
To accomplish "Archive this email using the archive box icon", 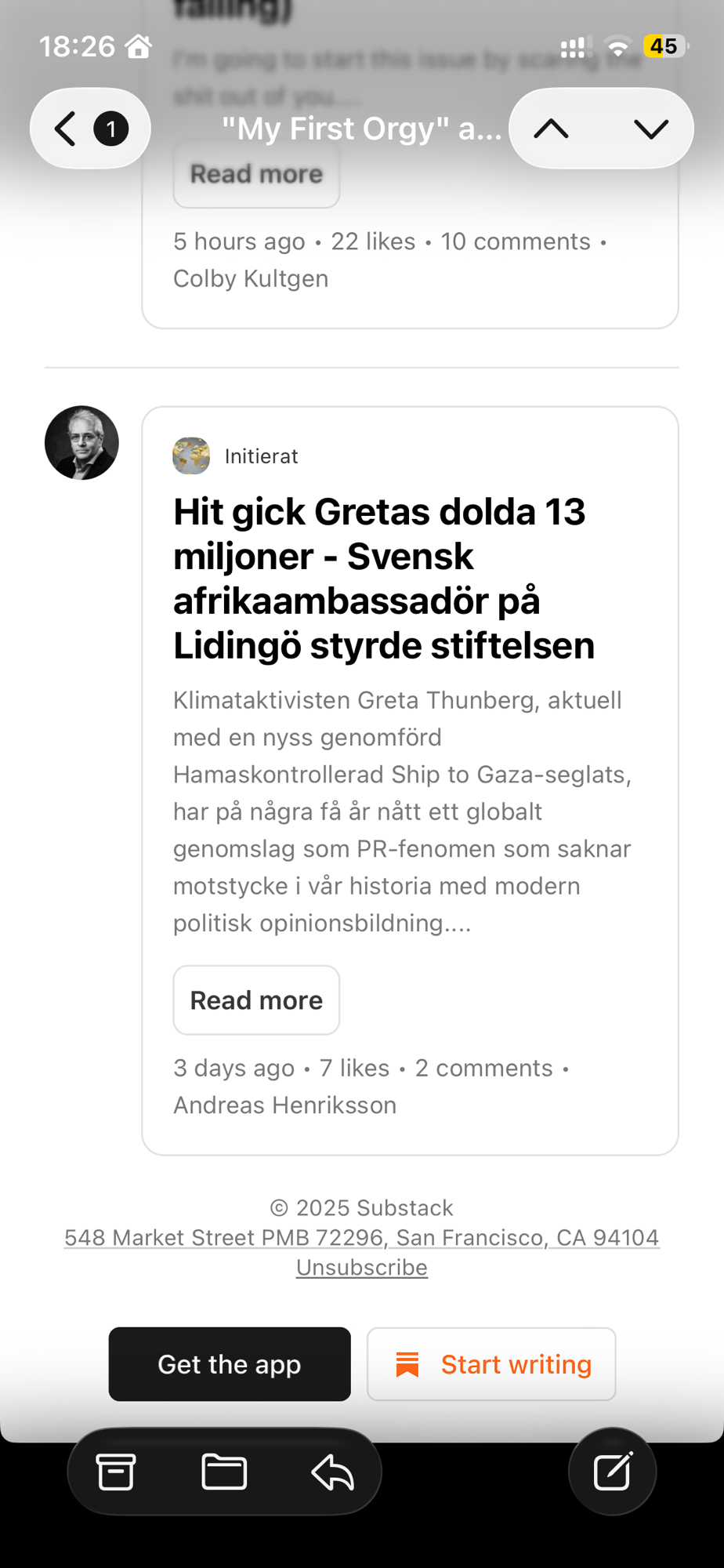I will 116,1472.
